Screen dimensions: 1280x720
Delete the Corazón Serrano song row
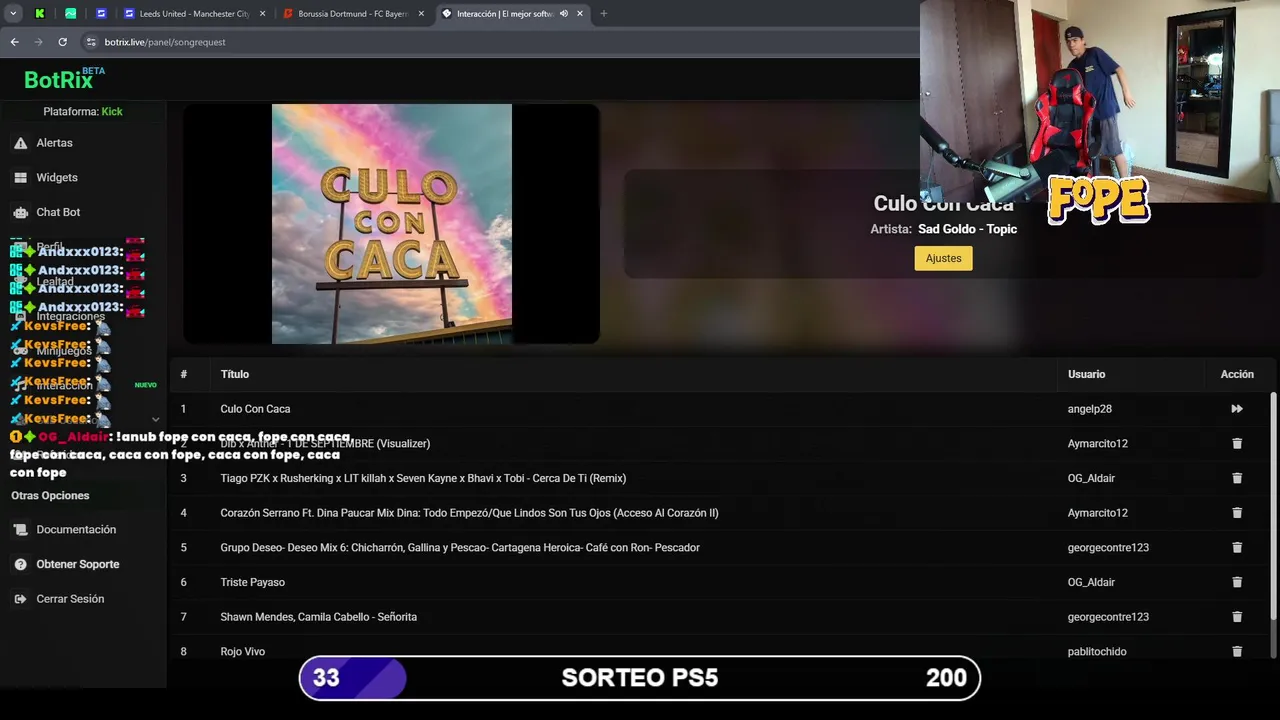1237,513
